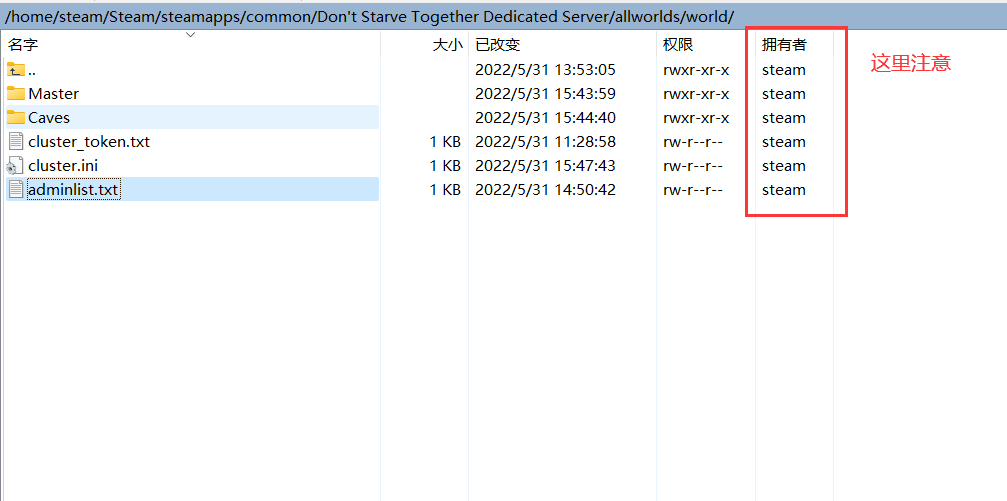Image resolution: width=1007 pixels, height=501 pixels.
Task: Select the adminlist.txt file name
Action: [73, 189]
